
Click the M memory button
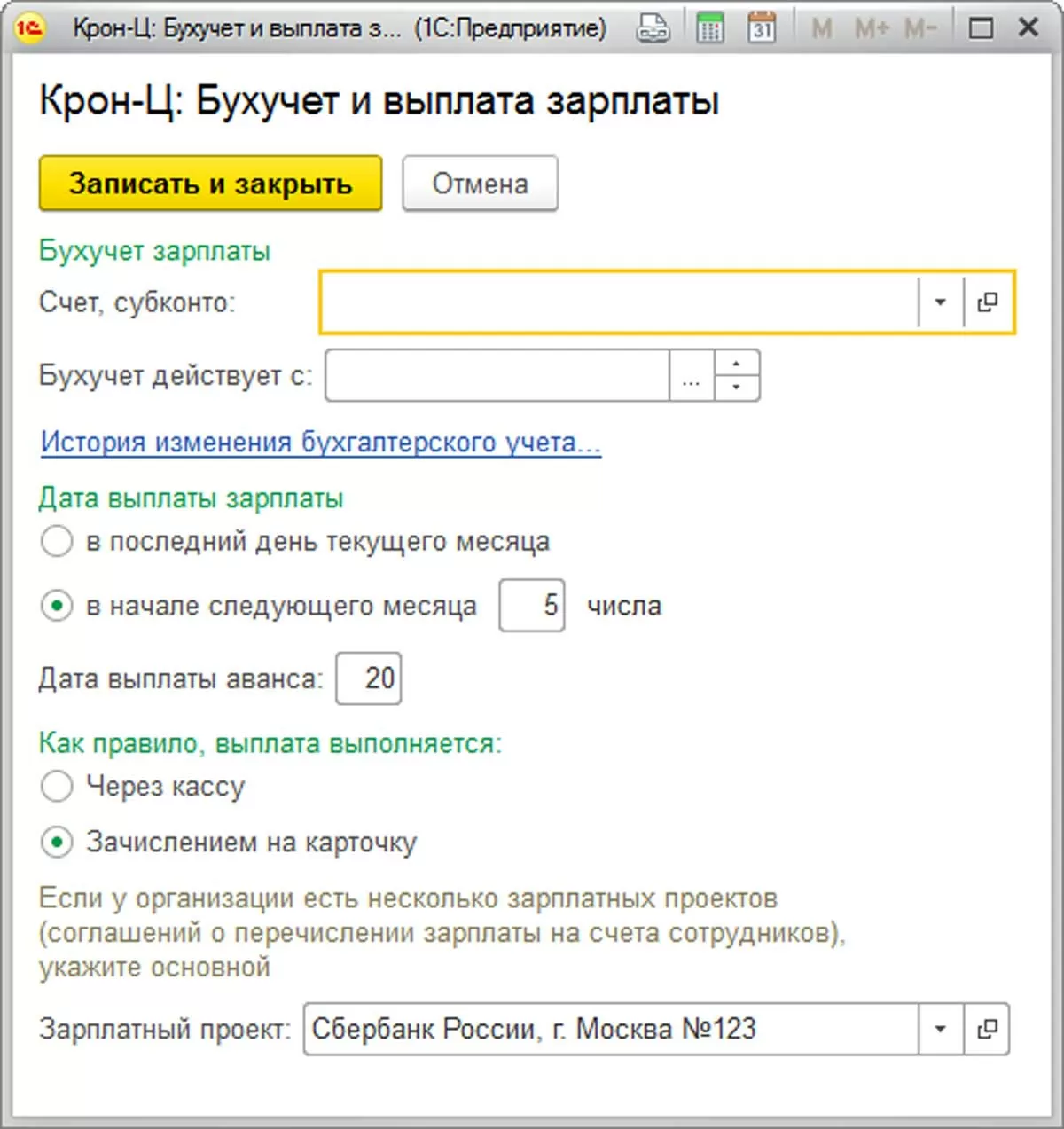pyautogui.click(x=822, y=29)
